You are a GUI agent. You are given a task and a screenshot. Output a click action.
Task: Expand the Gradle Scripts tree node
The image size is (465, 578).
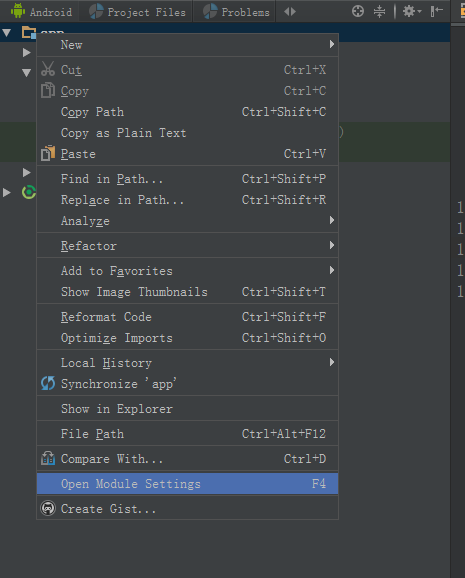click(7, 192)
